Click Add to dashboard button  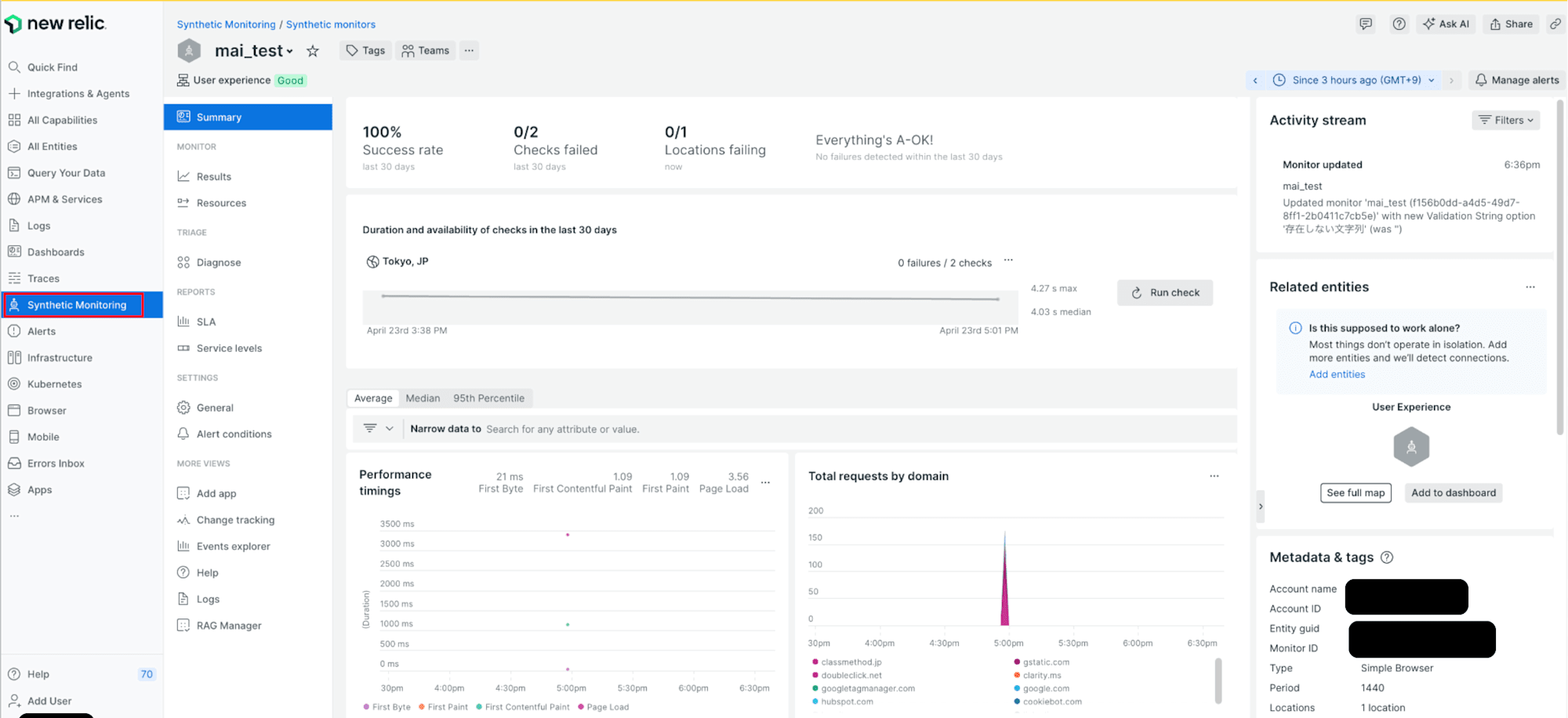tap(1454, 493)
